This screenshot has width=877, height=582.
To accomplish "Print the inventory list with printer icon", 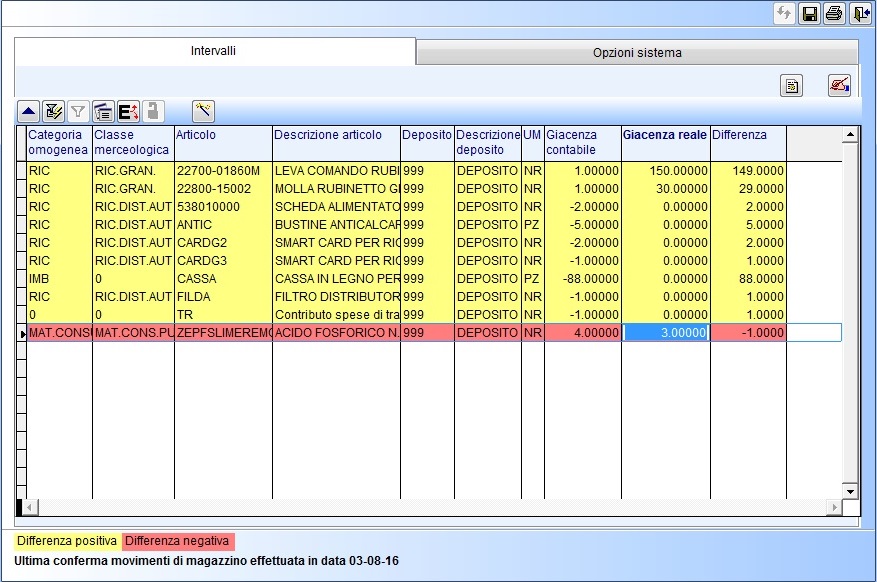I will [834, 13].
